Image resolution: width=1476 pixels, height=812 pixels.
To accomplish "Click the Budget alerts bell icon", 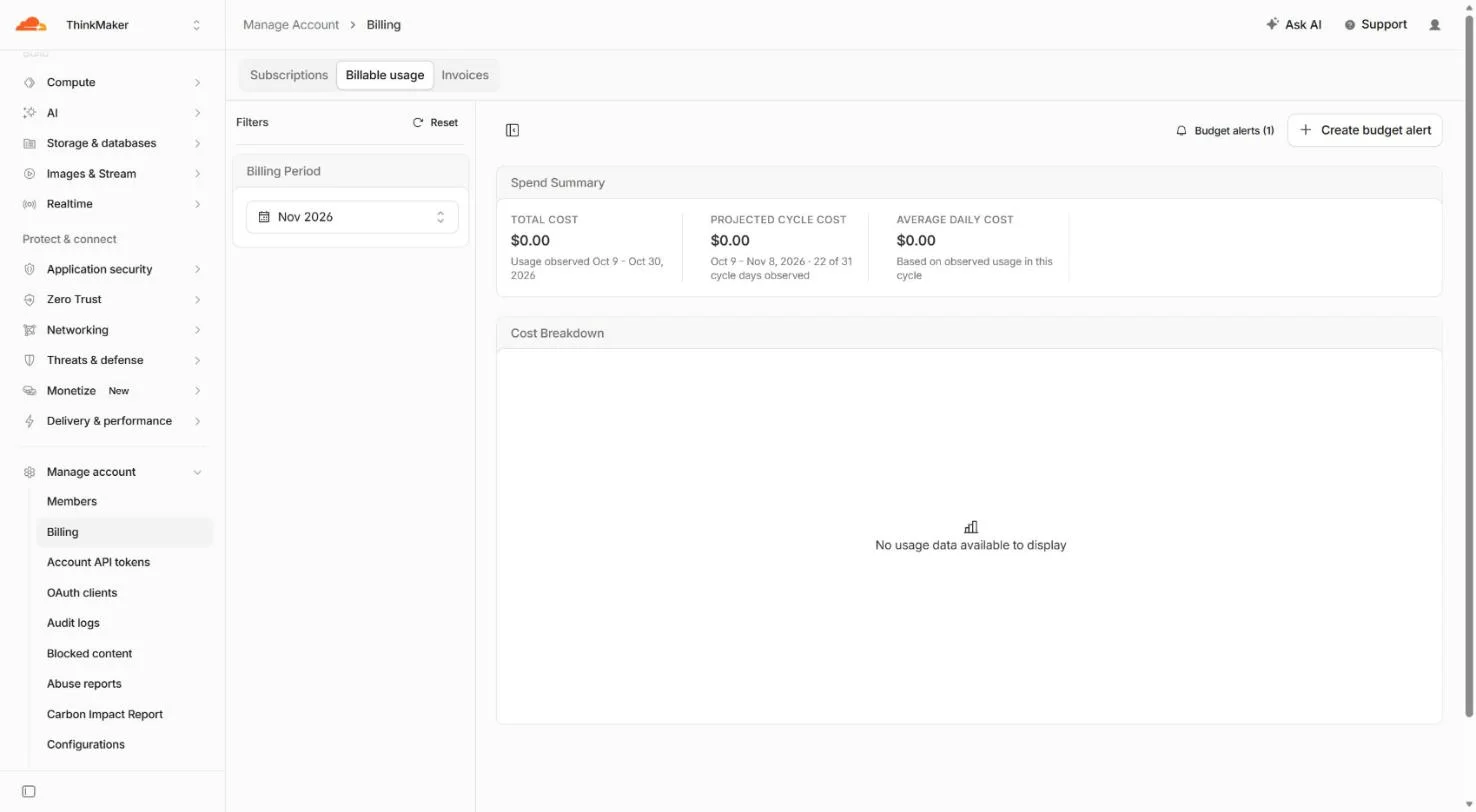I will [1181, 130].
